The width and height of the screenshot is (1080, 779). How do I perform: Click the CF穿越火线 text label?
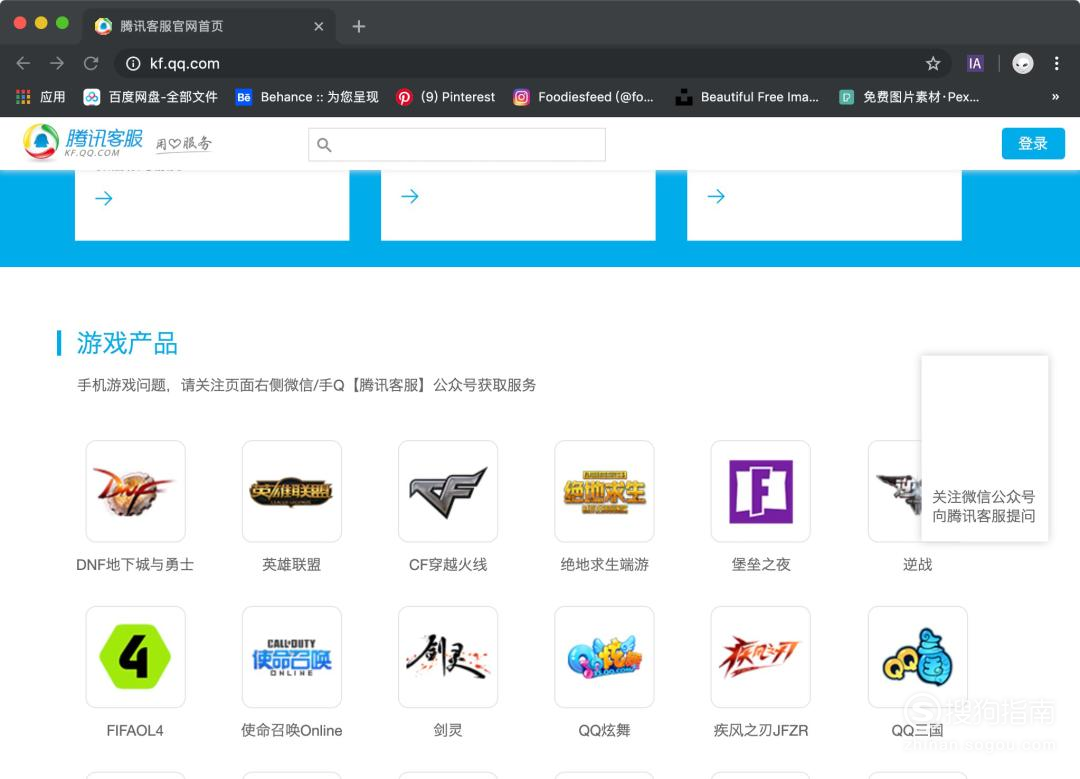click(448, 565)
